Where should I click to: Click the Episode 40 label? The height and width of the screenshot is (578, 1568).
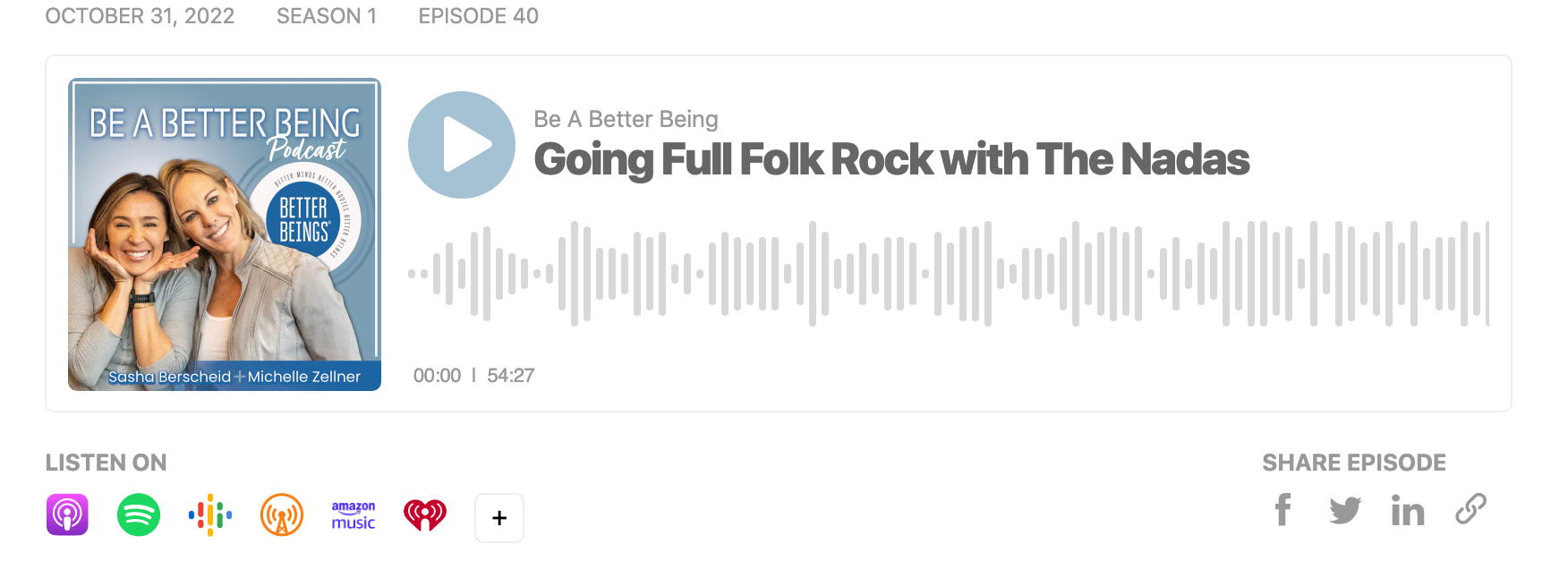[x=479, y=16]
